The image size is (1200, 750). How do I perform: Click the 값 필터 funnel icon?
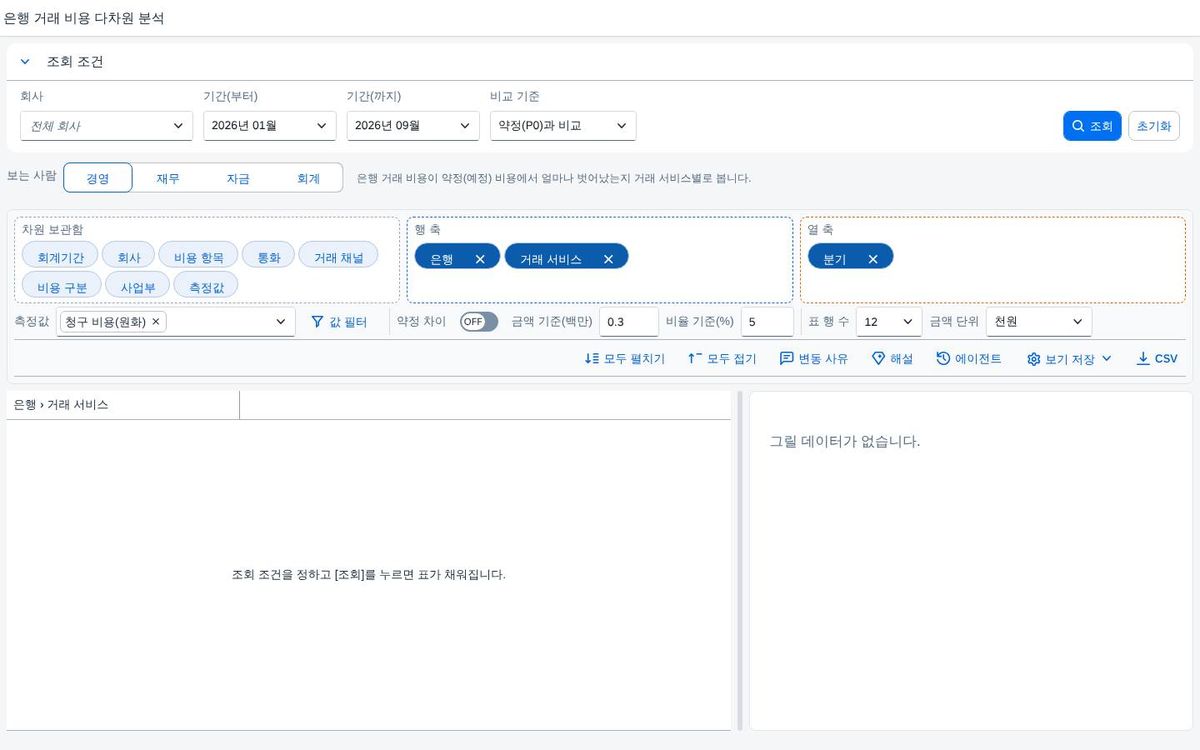(x=318, y=322)
